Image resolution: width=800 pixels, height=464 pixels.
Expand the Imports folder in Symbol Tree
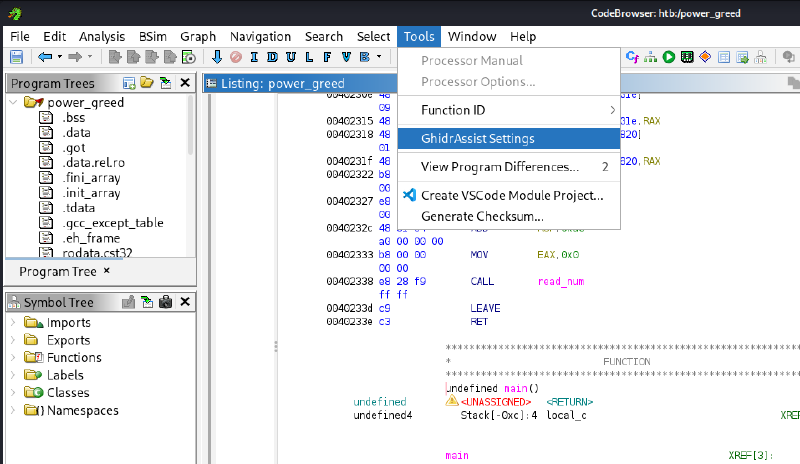(13, 322)
